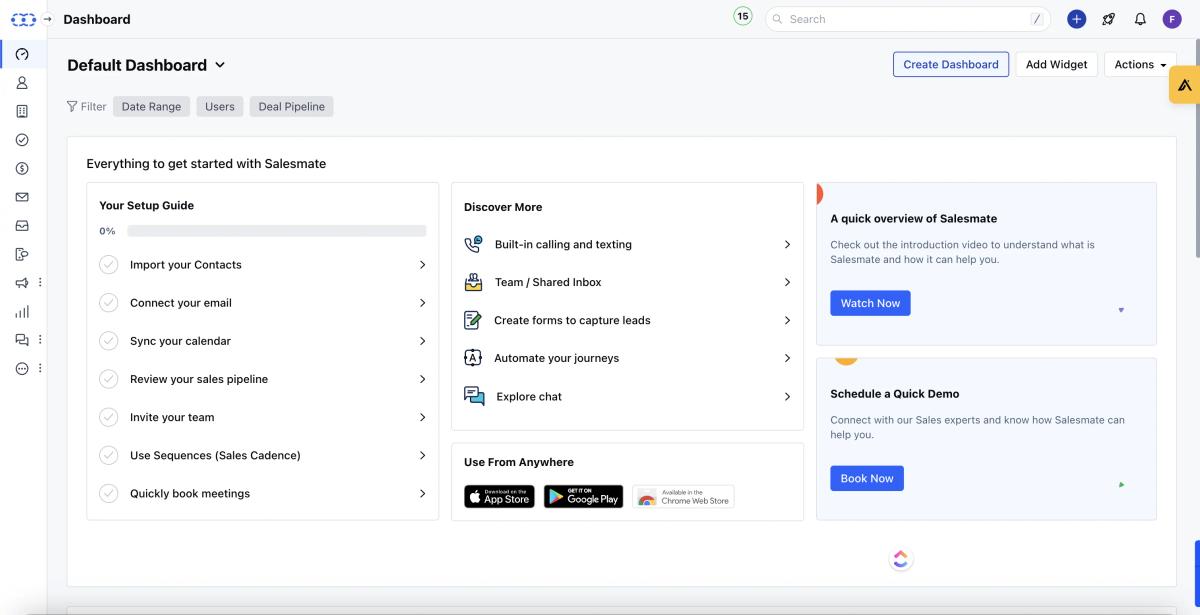Open the App Store download badge
1200x615 pixels.
[499, 496]
